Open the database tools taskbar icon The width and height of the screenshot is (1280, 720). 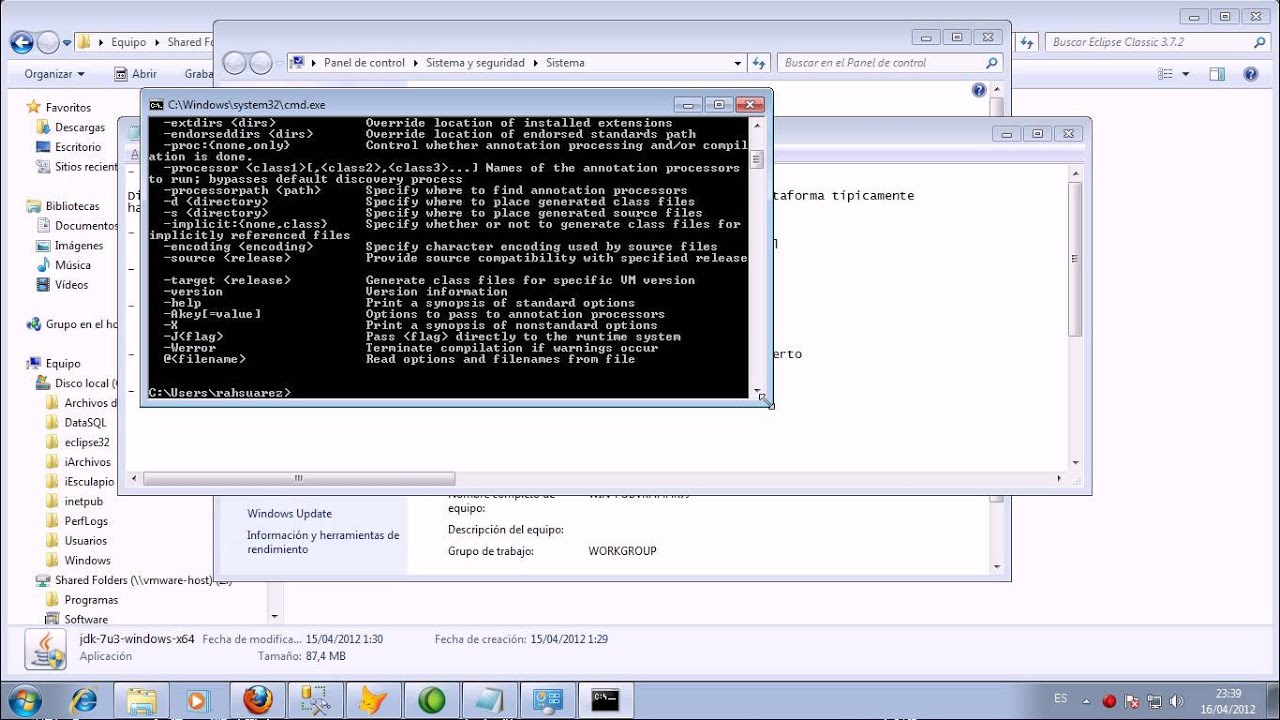click(315, 700)
